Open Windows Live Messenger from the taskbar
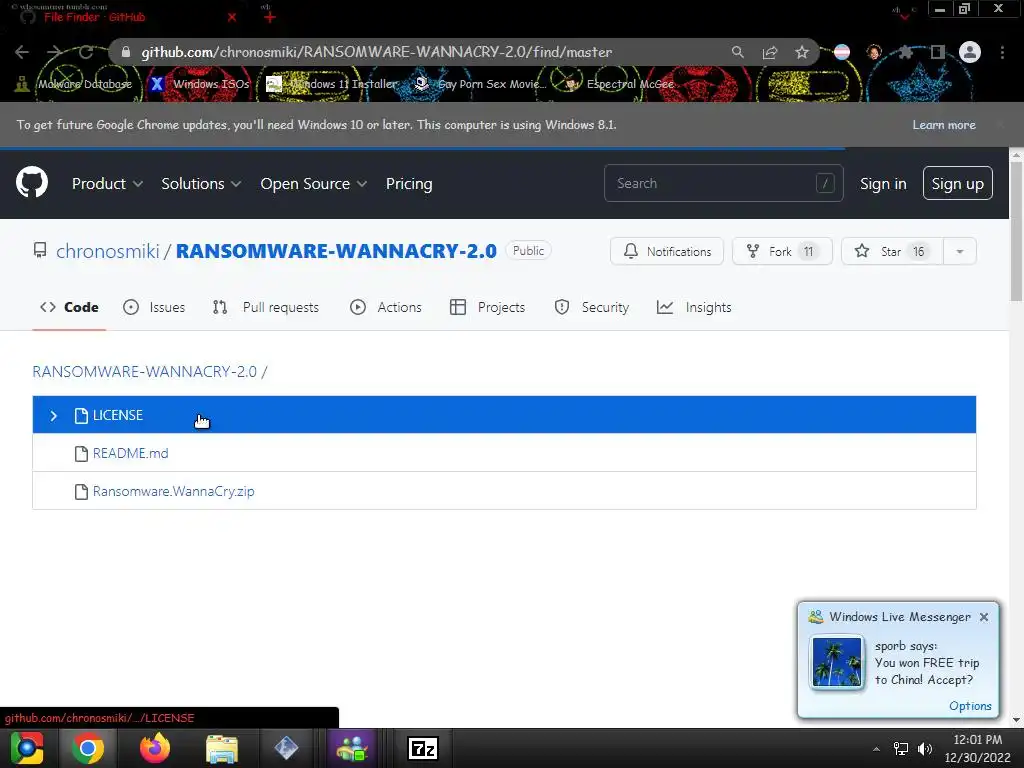 [353, 748]
